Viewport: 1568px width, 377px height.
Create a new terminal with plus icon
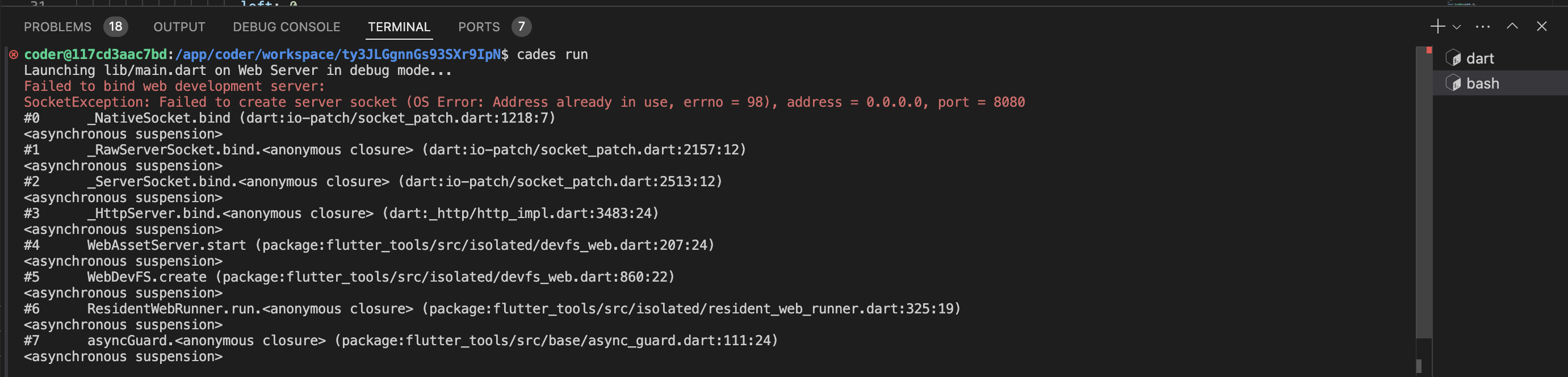(x=1437, y=26)
